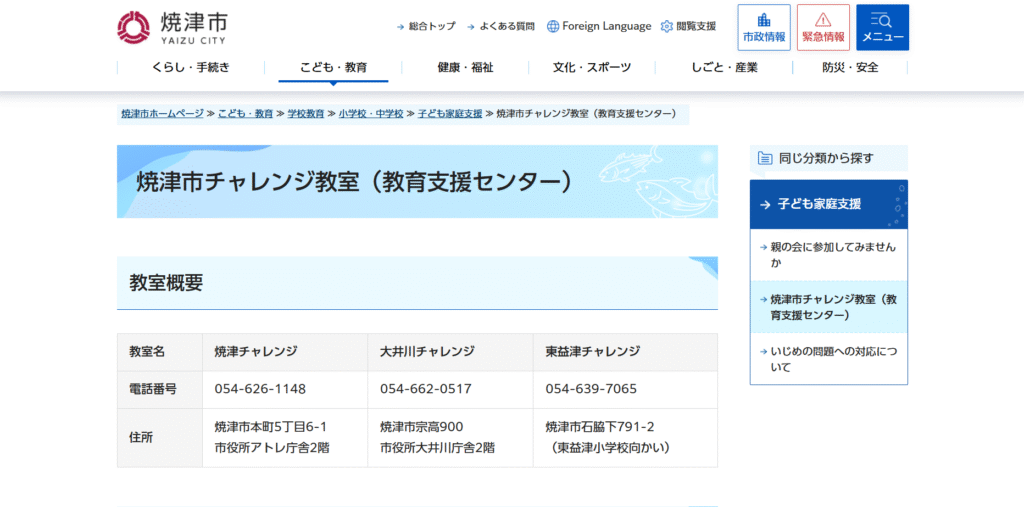Click 小学校・中学校 breadcrumb link

[370, 114]
